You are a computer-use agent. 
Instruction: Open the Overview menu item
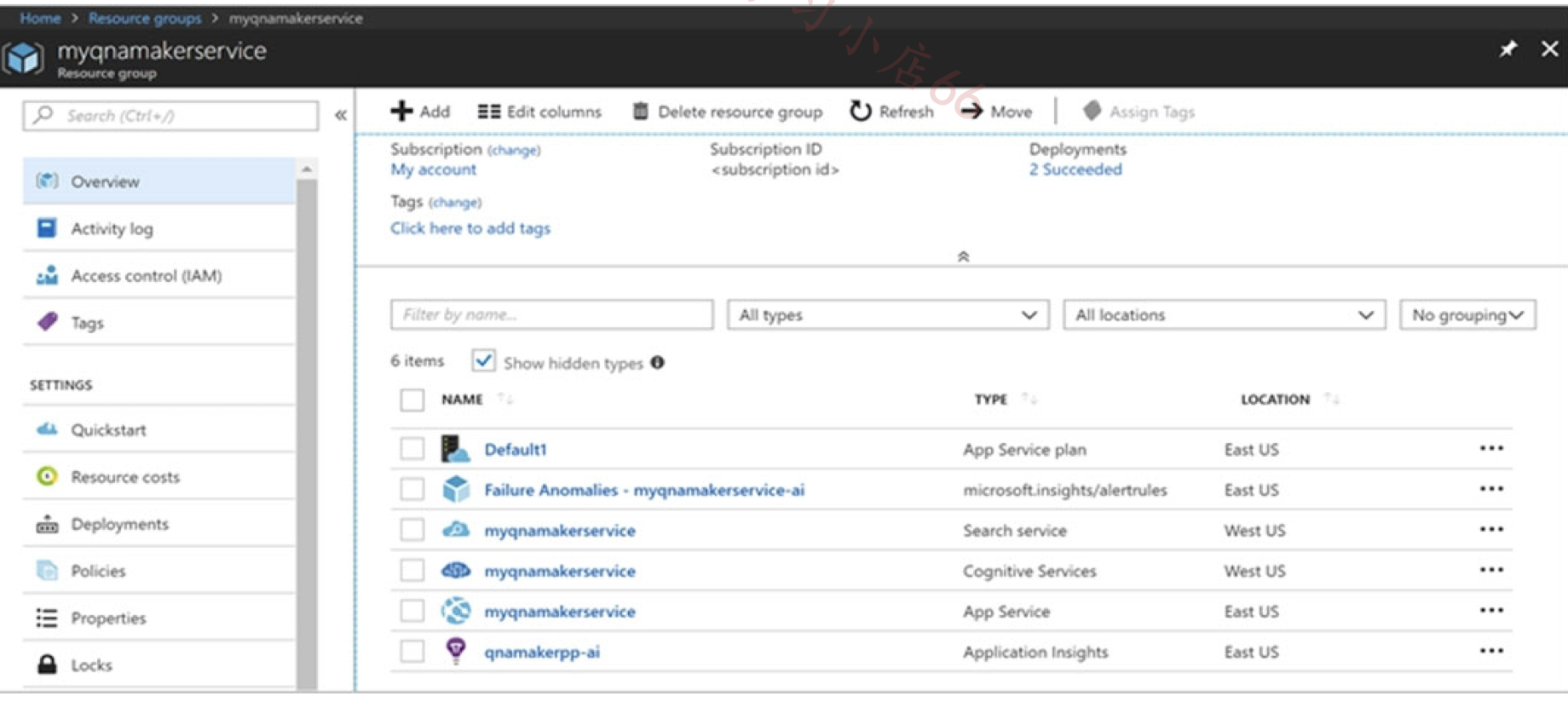pyautogui.click(x=159, y=181)
